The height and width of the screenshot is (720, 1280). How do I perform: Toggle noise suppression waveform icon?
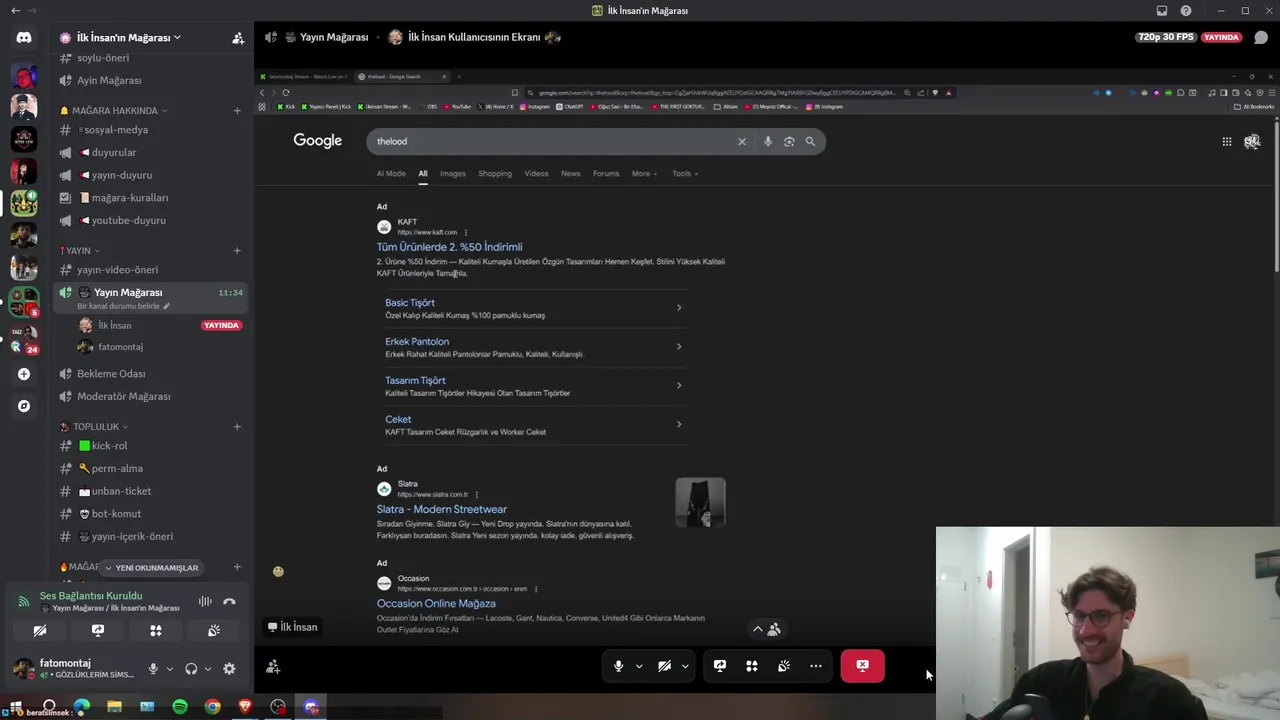pos(205,601)
